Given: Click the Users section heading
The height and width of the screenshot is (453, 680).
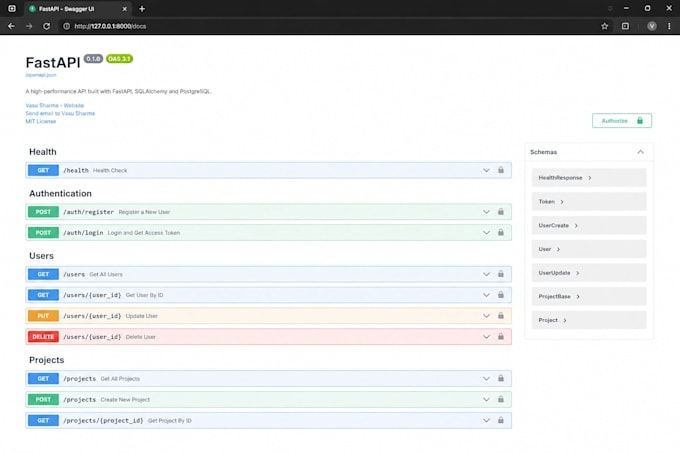Looking at the screenshot, I should [x=41, y=256].
